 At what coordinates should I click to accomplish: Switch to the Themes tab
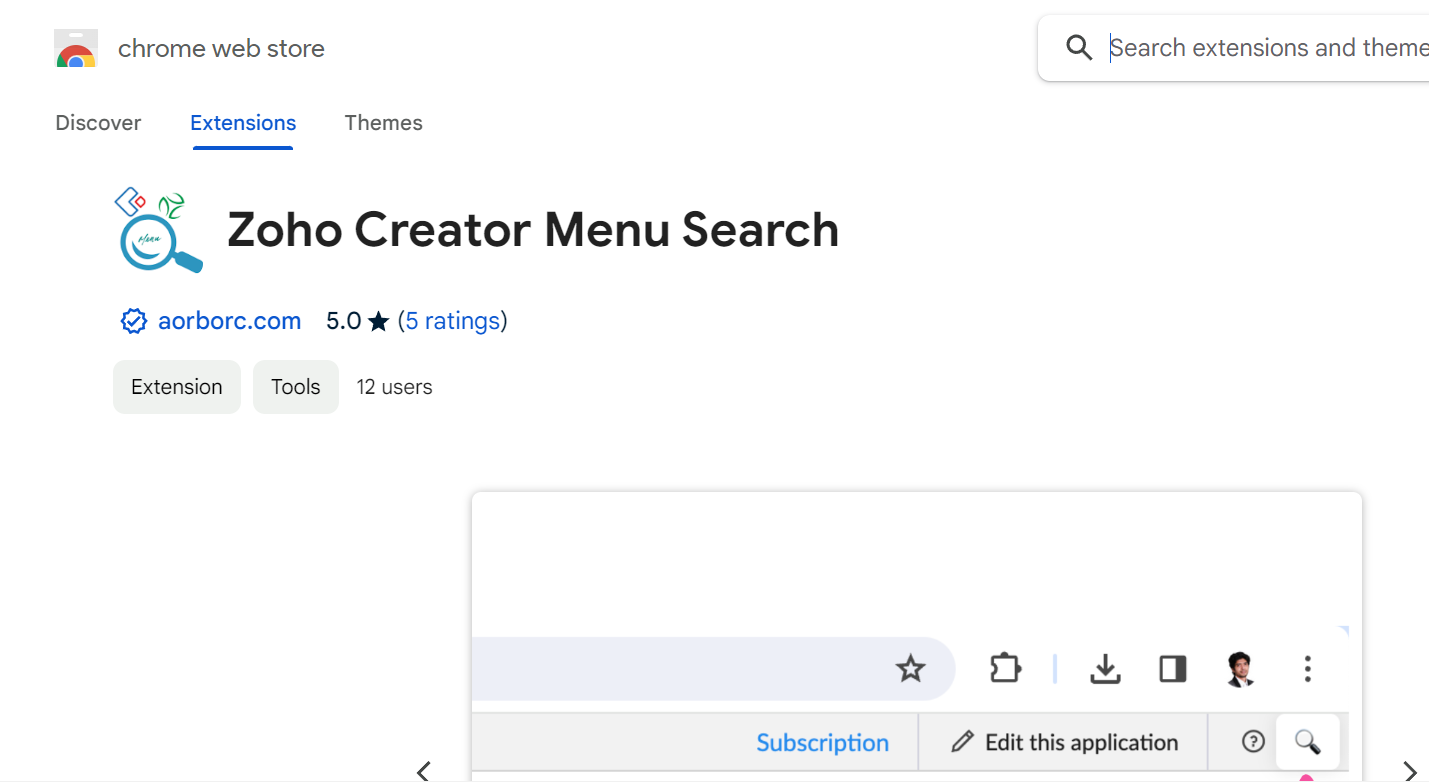pos(383,122)
